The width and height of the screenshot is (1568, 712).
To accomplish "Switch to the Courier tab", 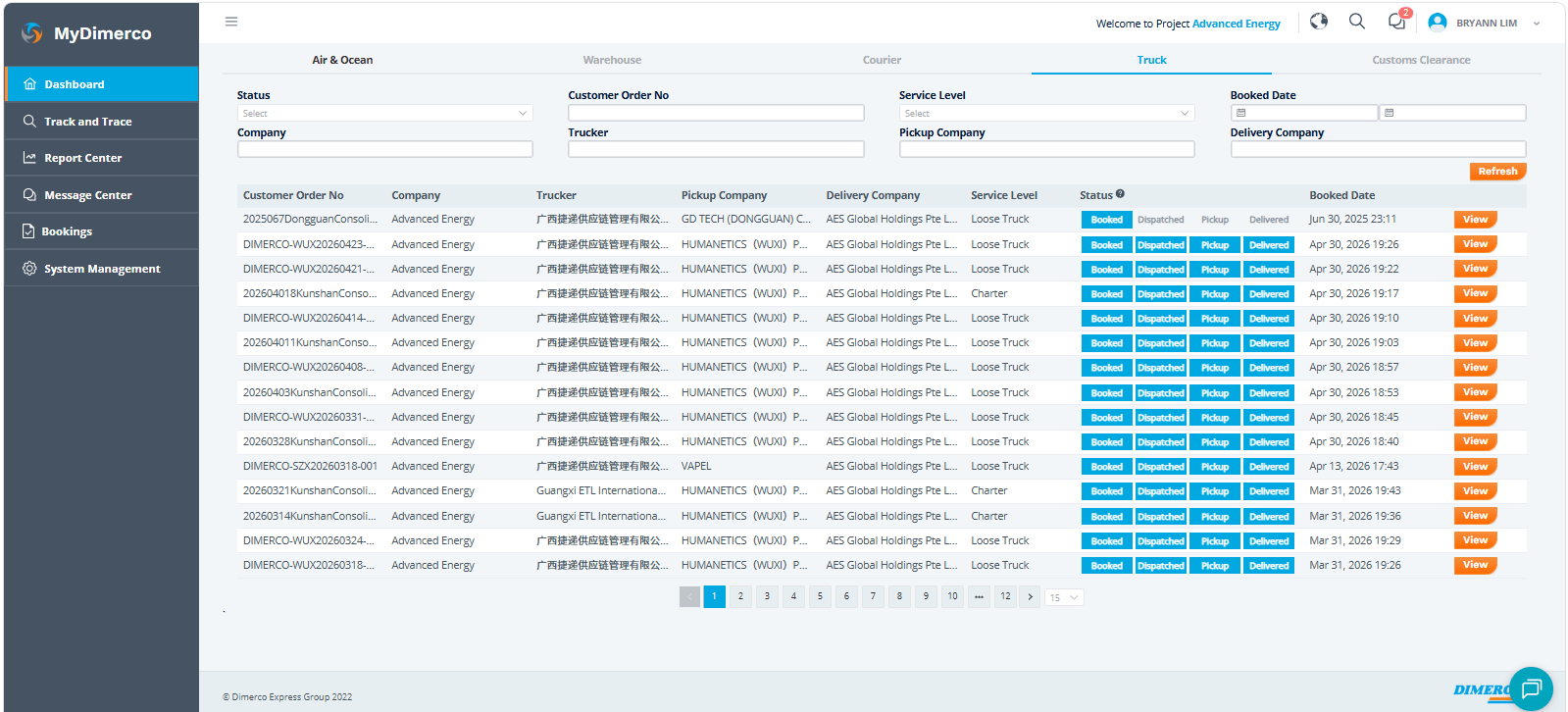I will [x=882, y=60].
